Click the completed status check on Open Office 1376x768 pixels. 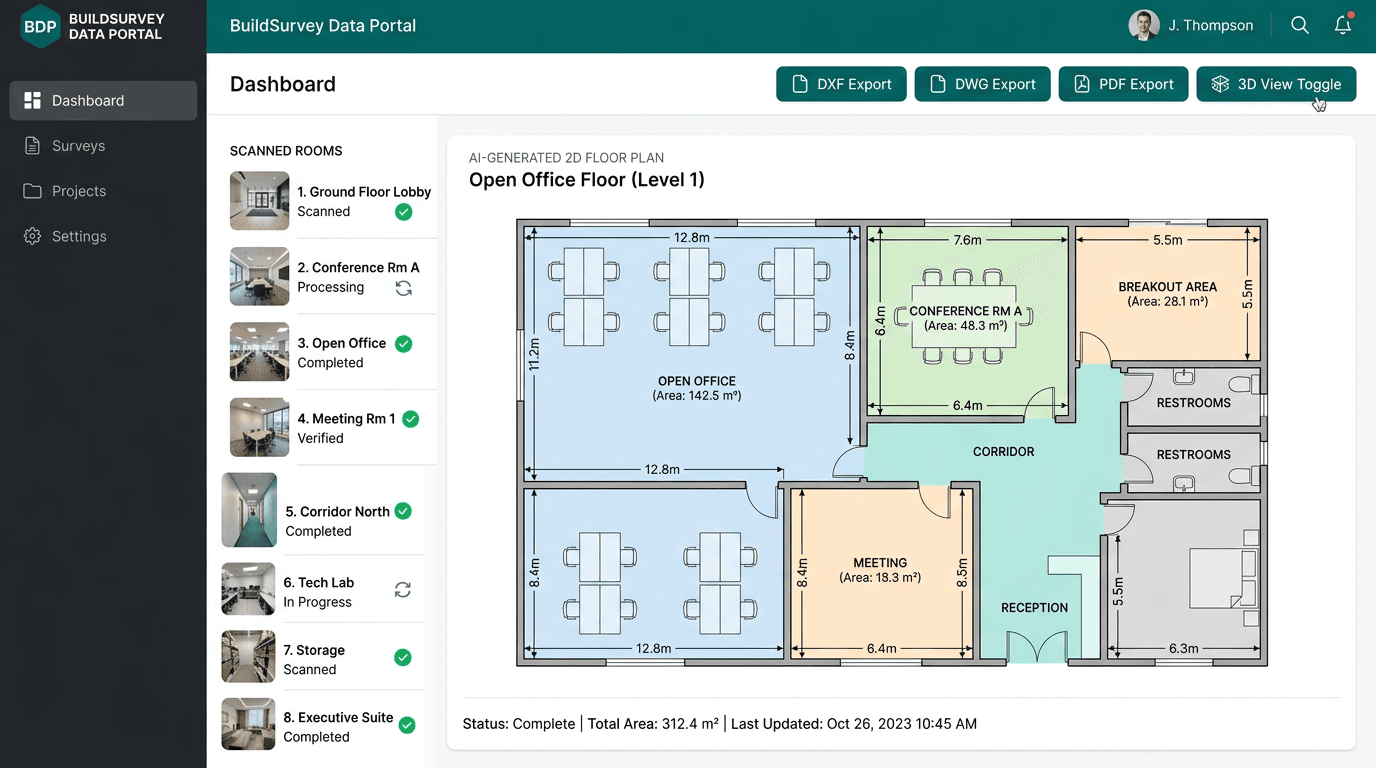(403, 343)
